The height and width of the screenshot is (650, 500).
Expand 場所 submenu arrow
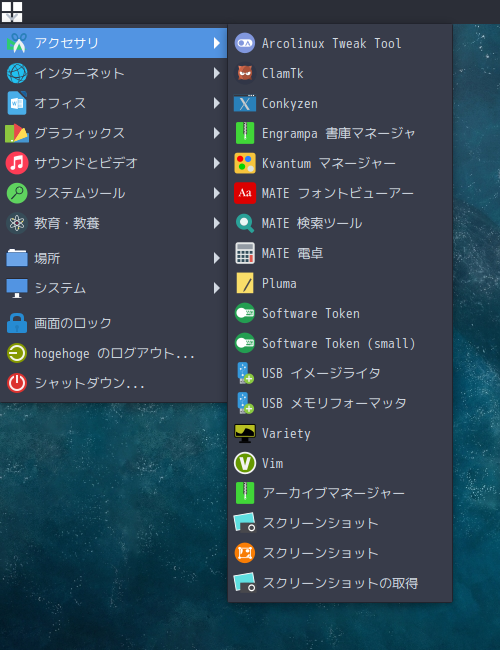216,258
